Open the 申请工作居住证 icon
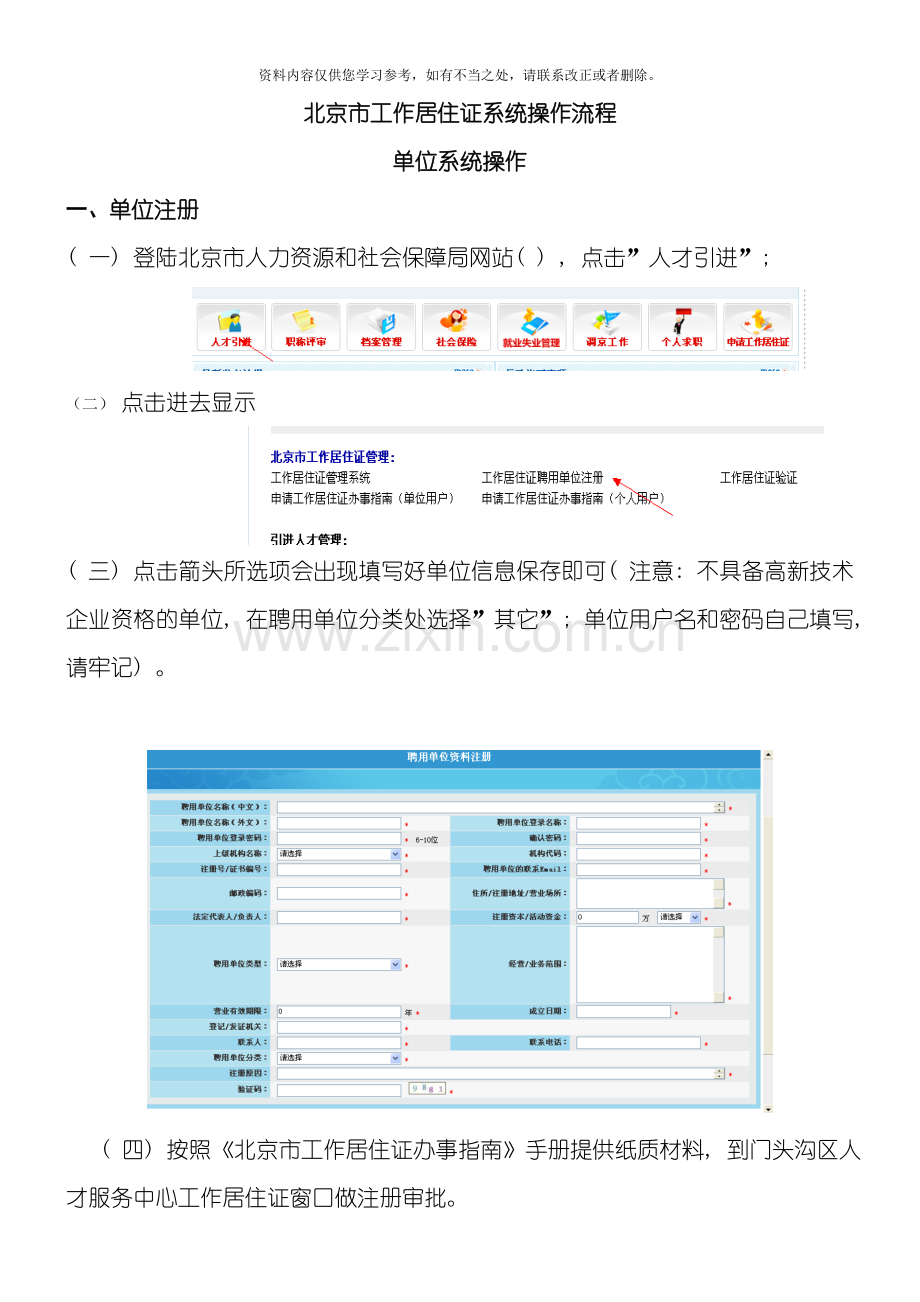The height and width of the screenshot is (1302, 920). [x=758, y=327]
